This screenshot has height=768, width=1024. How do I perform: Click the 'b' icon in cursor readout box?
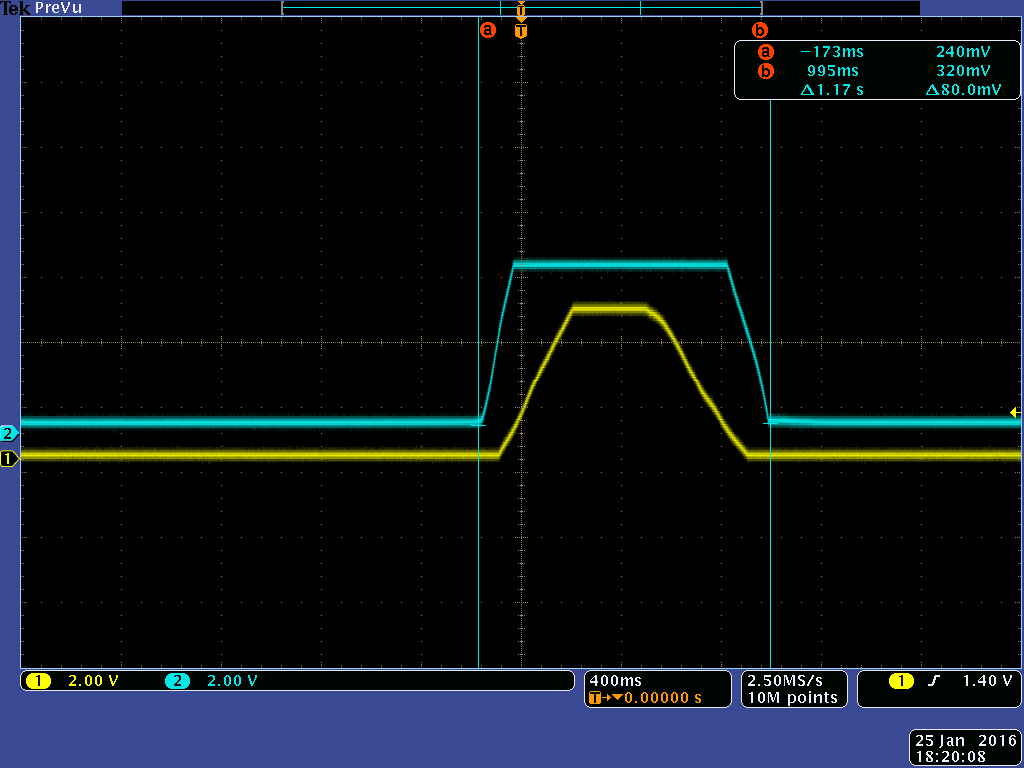tap(765, 71)
